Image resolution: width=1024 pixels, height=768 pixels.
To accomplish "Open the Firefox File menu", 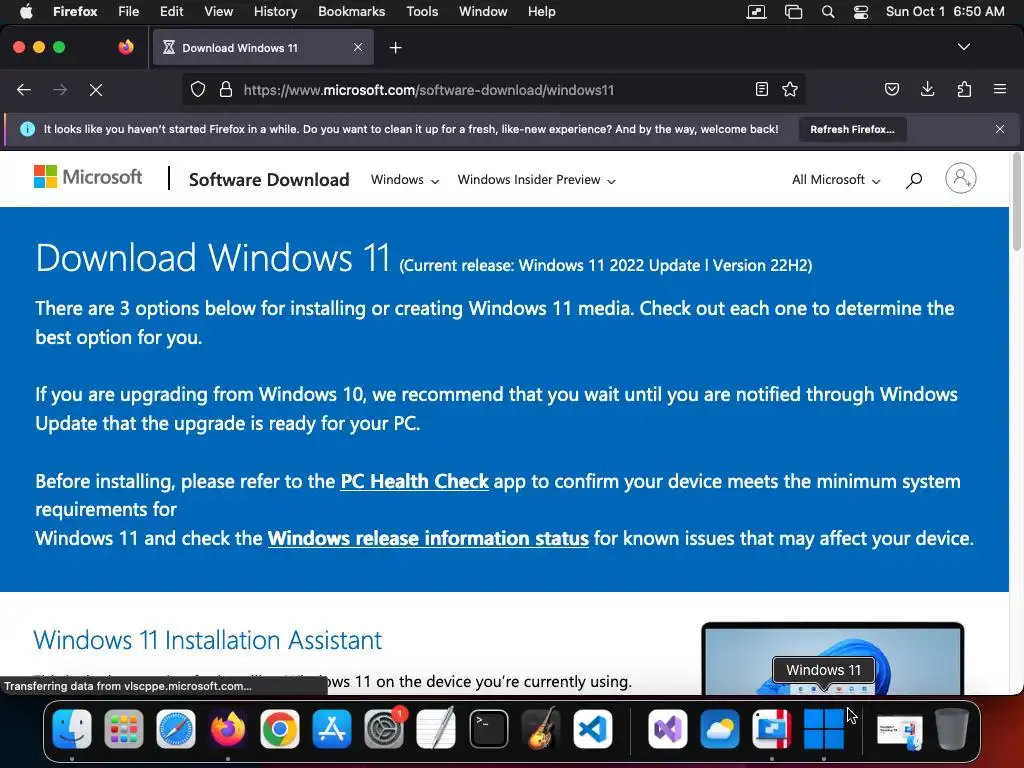I will pos(128,12).
